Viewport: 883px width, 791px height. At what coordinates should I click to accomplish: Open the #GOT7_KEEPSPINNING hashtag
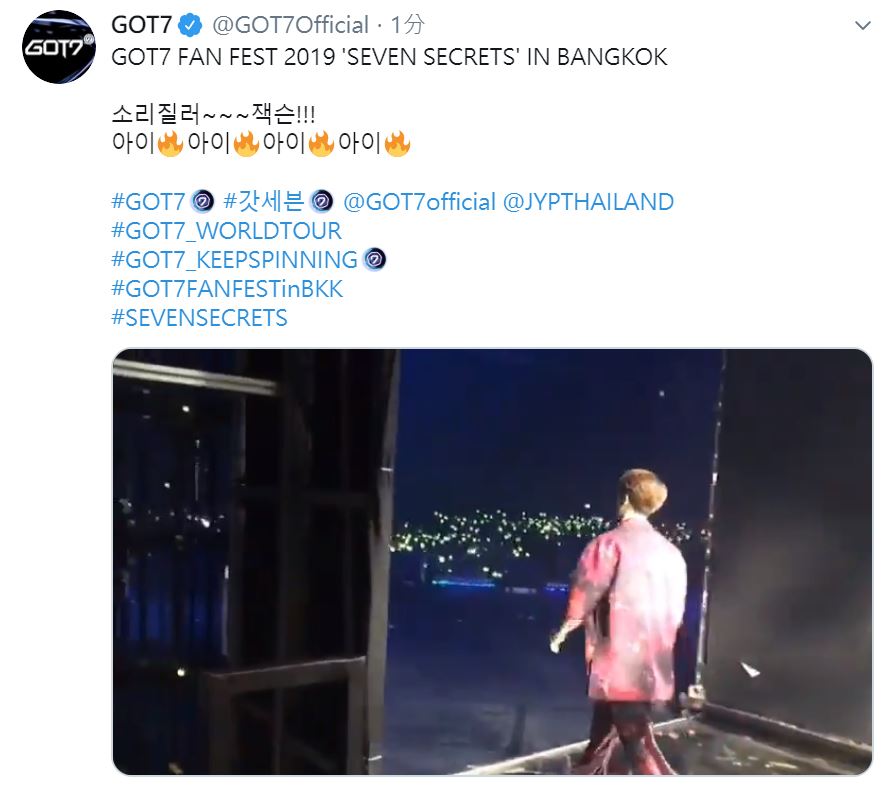click(x=234, y=260)
